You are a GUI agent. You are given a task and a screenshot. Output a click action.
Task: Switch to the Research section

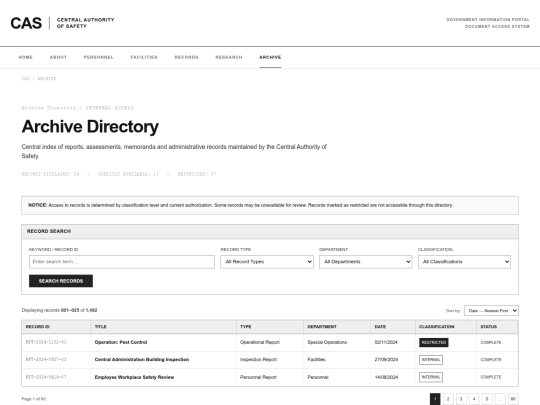coord(229,57)
